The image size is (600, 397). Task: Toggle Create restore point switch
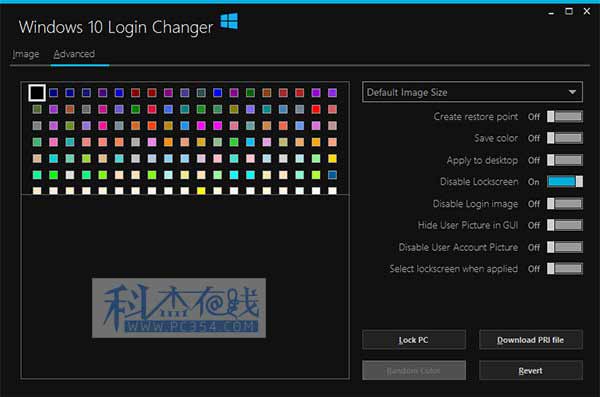tap(565, 116)
